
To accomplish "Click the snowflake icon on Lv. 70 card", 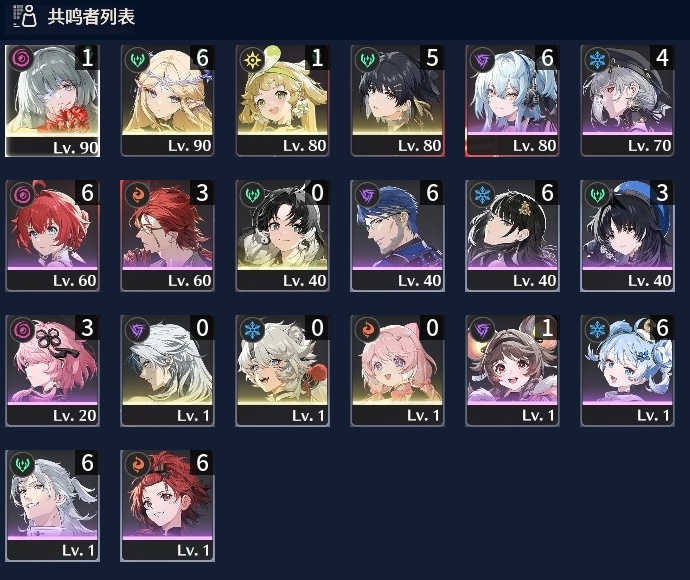I will pos(597,59).
